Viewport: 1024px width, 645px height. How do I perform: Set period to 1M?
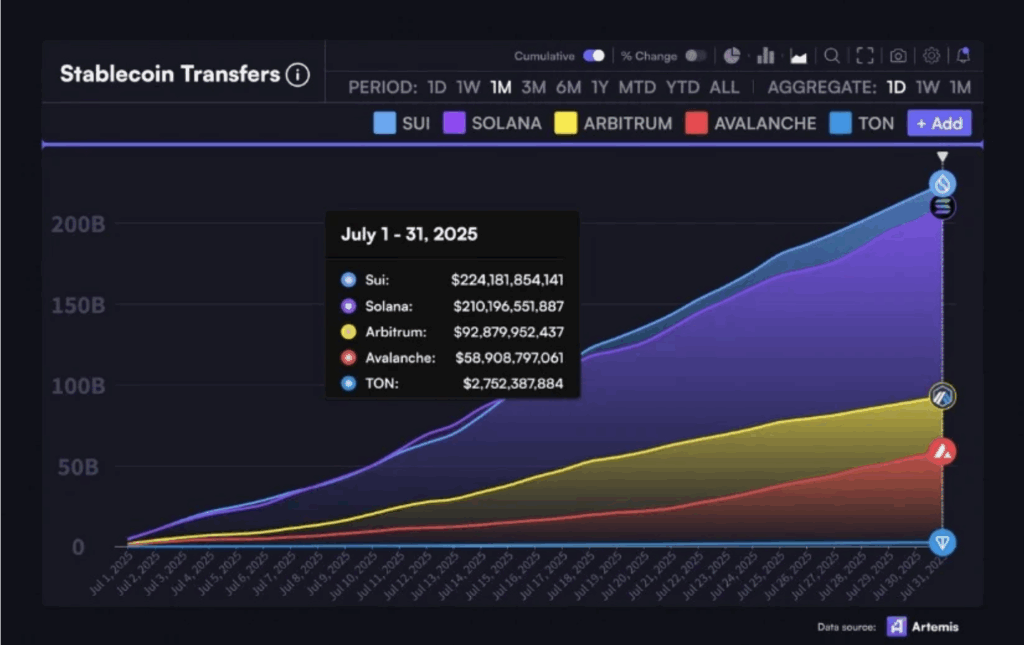tap(501, 87)
